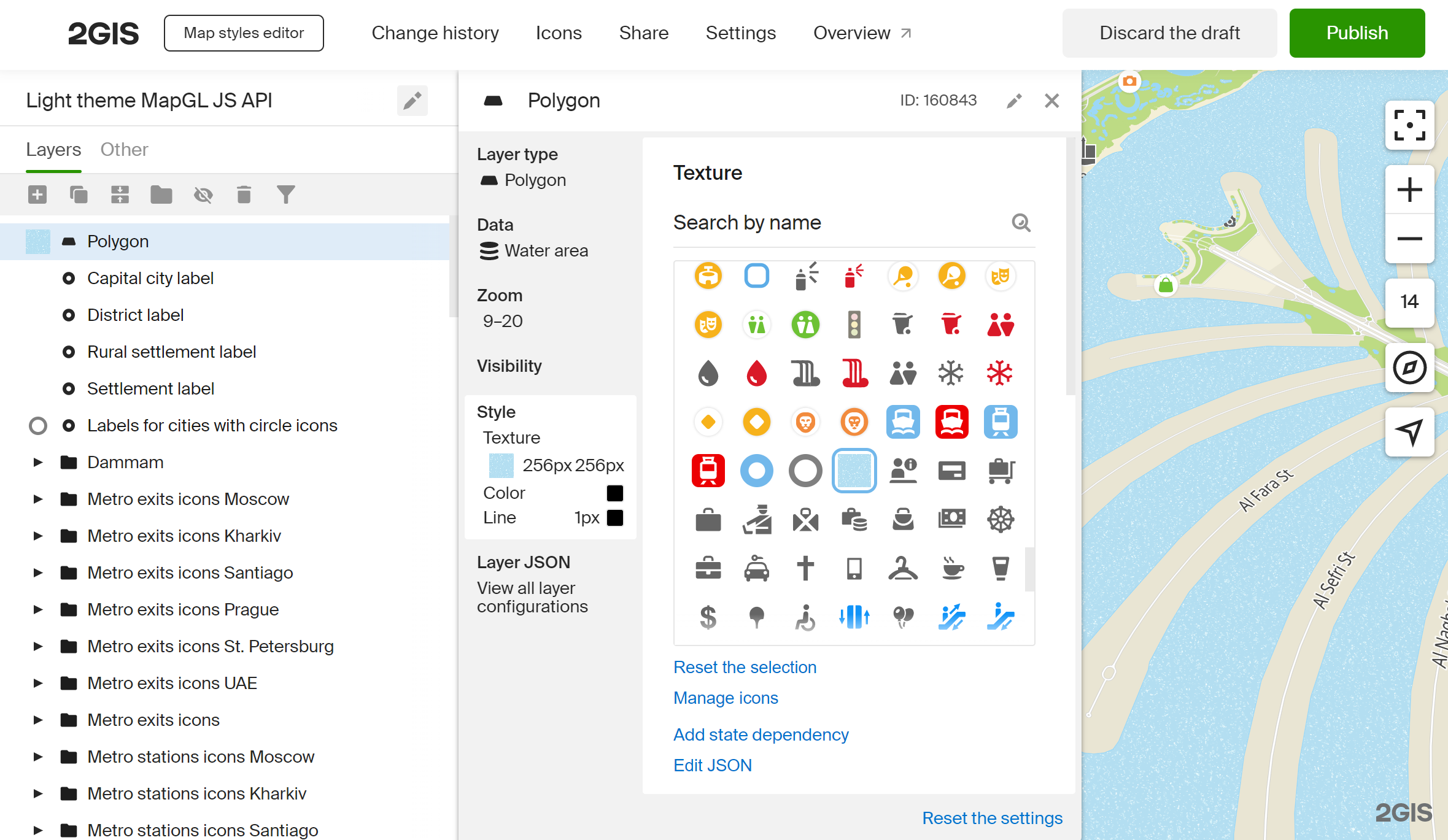Click the hide layer eye icon
This screenshot has width=1448, height=840.
(203, 195)
